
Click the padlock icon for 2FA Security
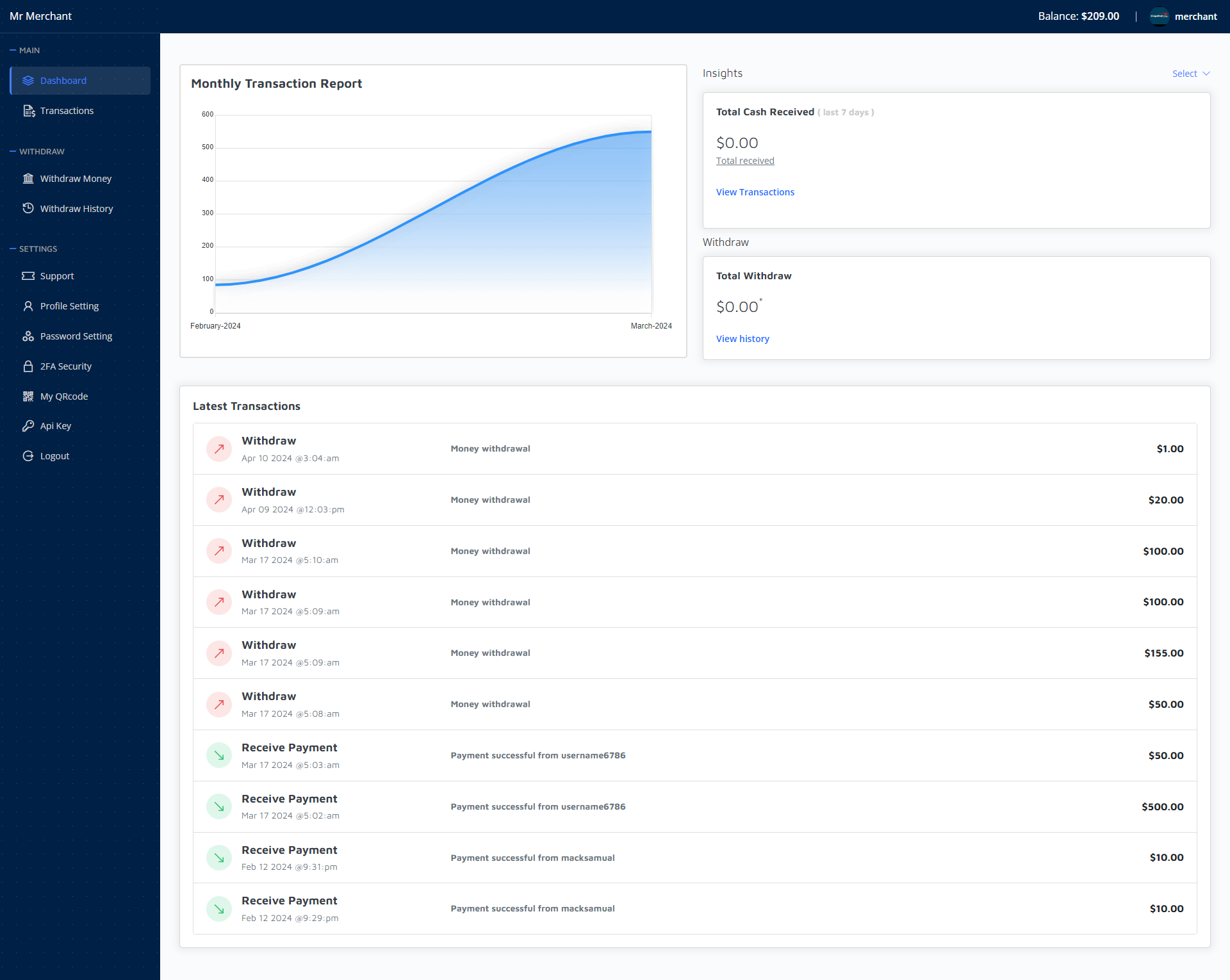tap(28, 366)
